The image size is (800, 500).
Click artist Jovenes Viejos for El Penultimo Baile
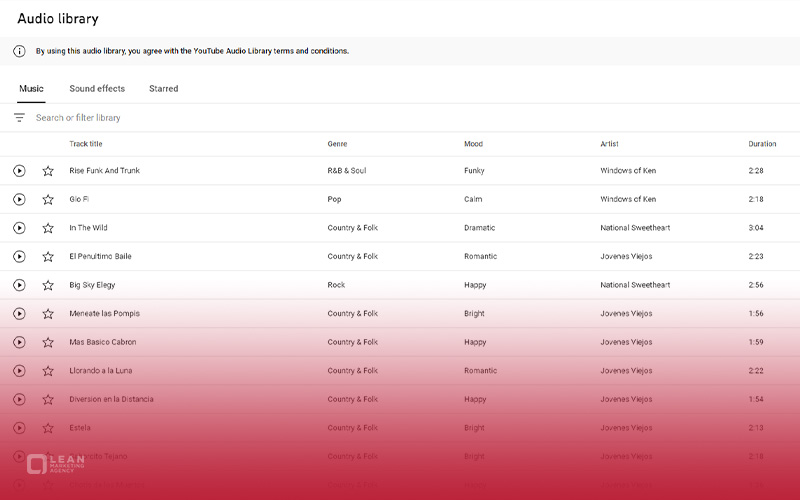coord(626,256)
